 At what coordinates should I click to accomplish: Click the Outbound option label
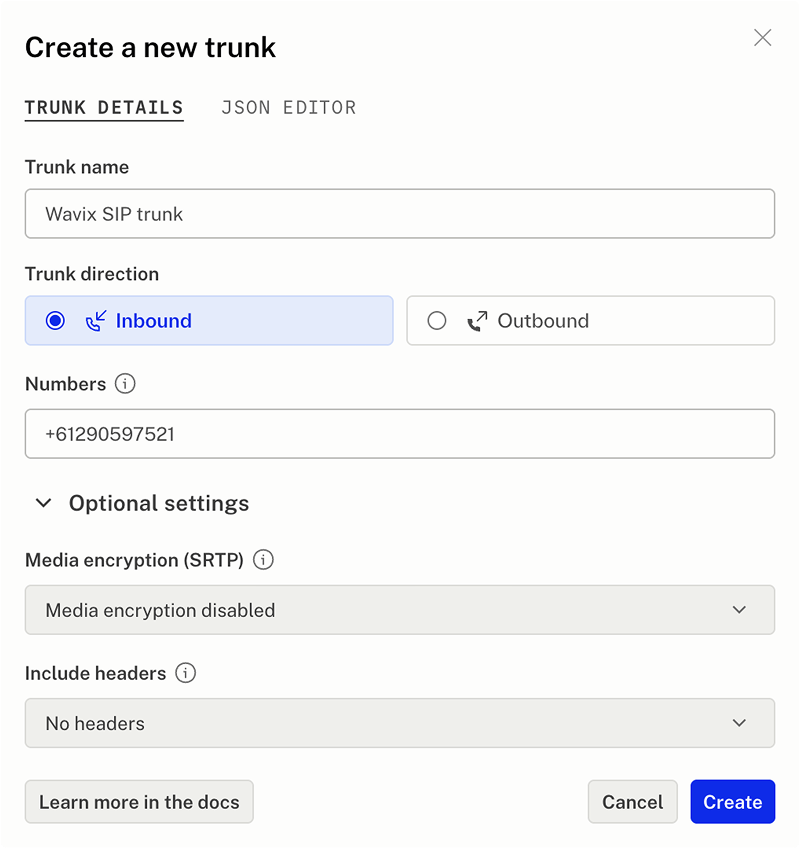pos(543,321)
